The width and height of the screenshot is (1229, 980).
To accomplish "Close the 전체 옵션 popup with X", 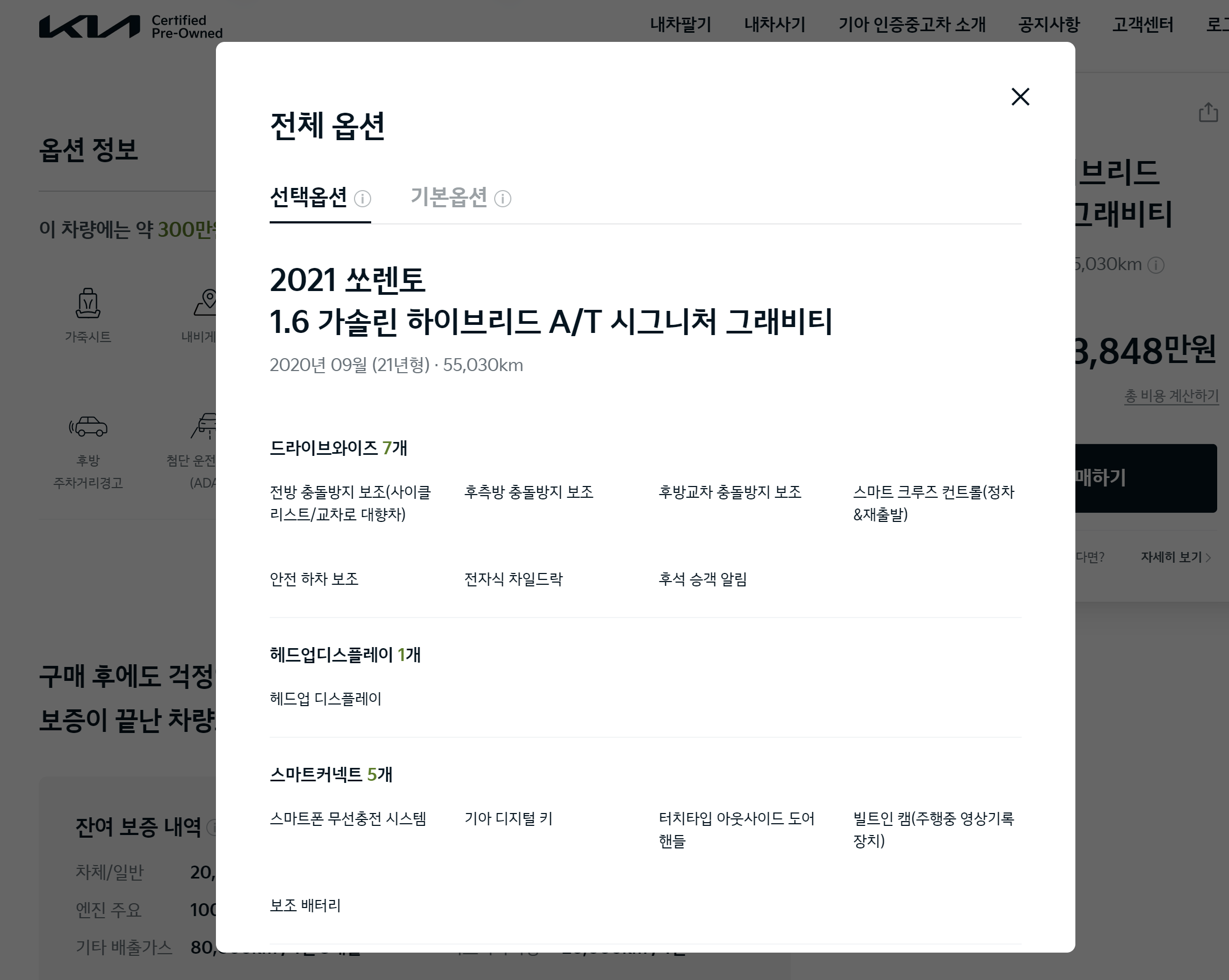I will (x=1020, y=97).
